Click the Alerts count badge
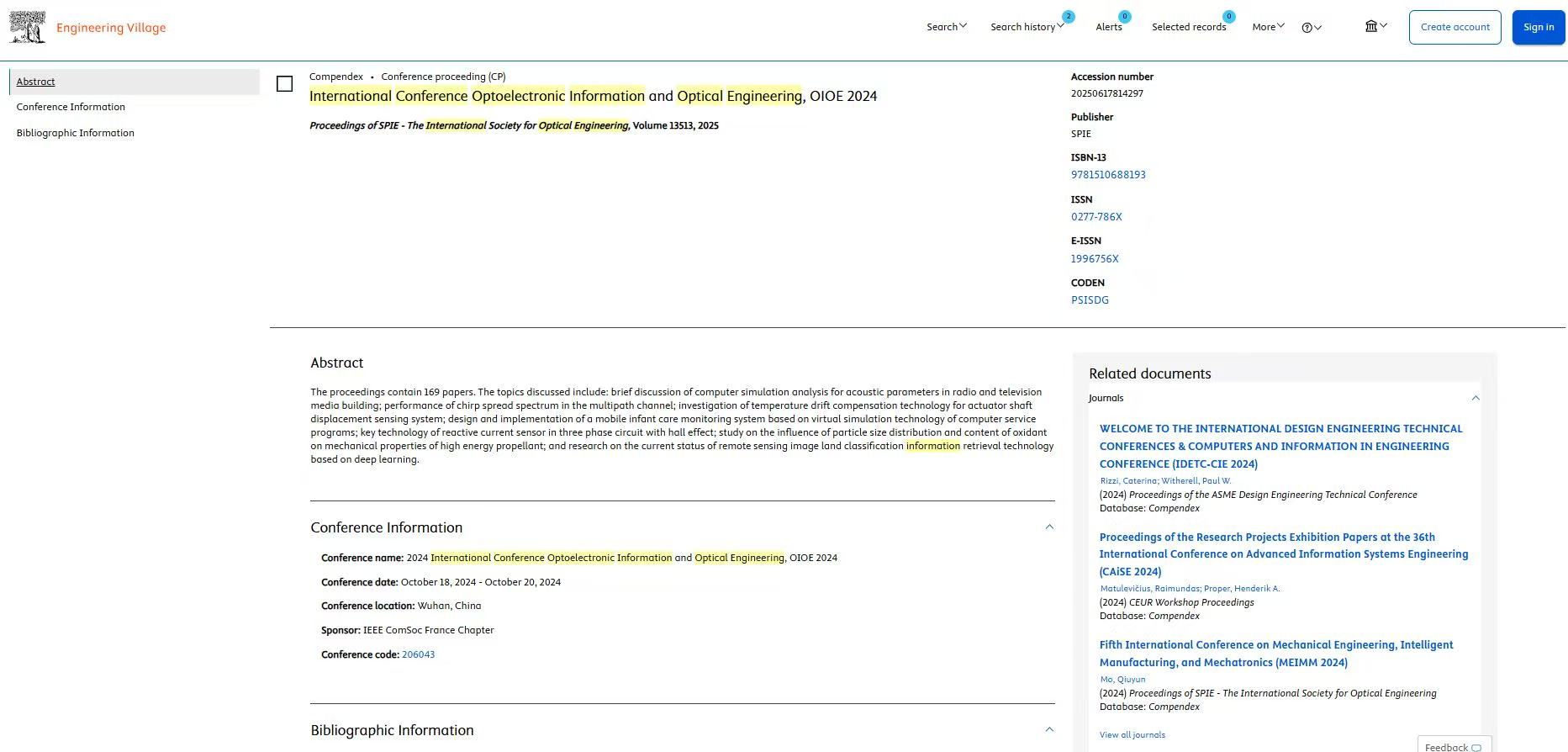Viewport: 1568px width, 752px height. pos(1125,17)
